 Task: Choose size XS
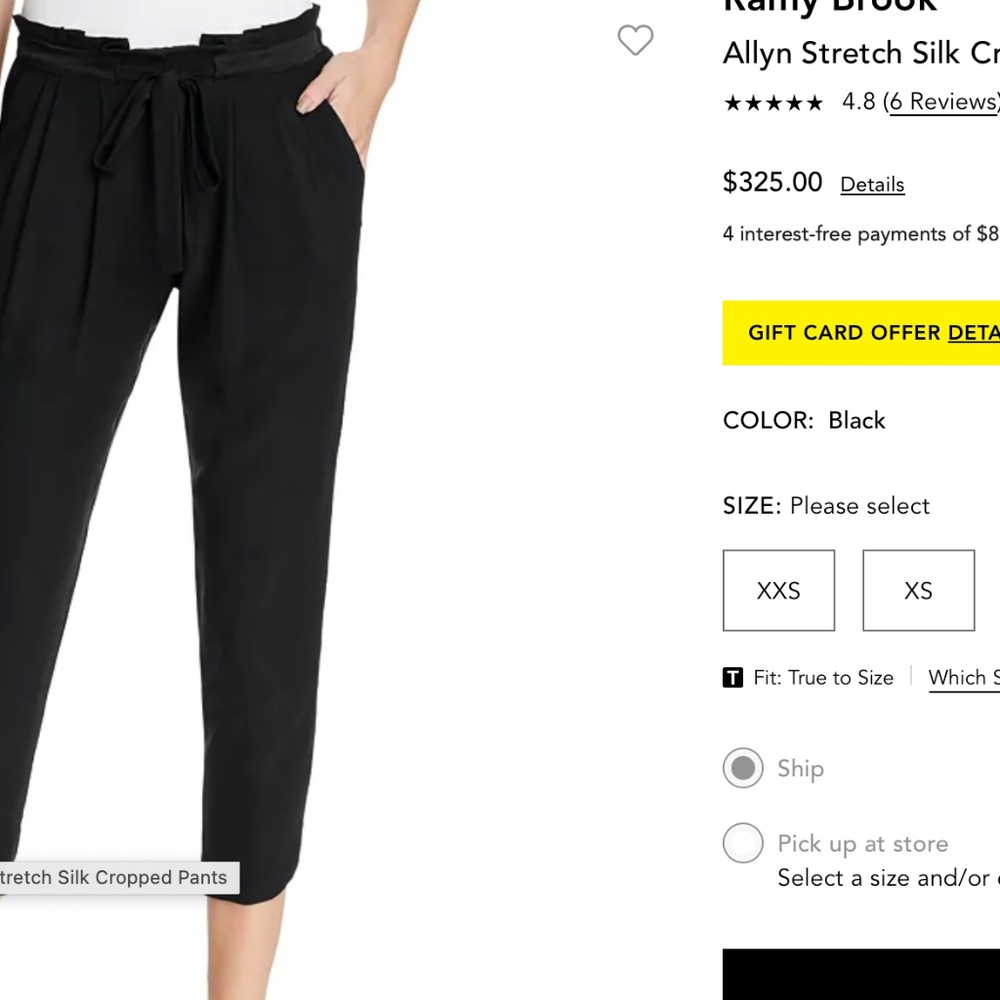click(917, 590)
